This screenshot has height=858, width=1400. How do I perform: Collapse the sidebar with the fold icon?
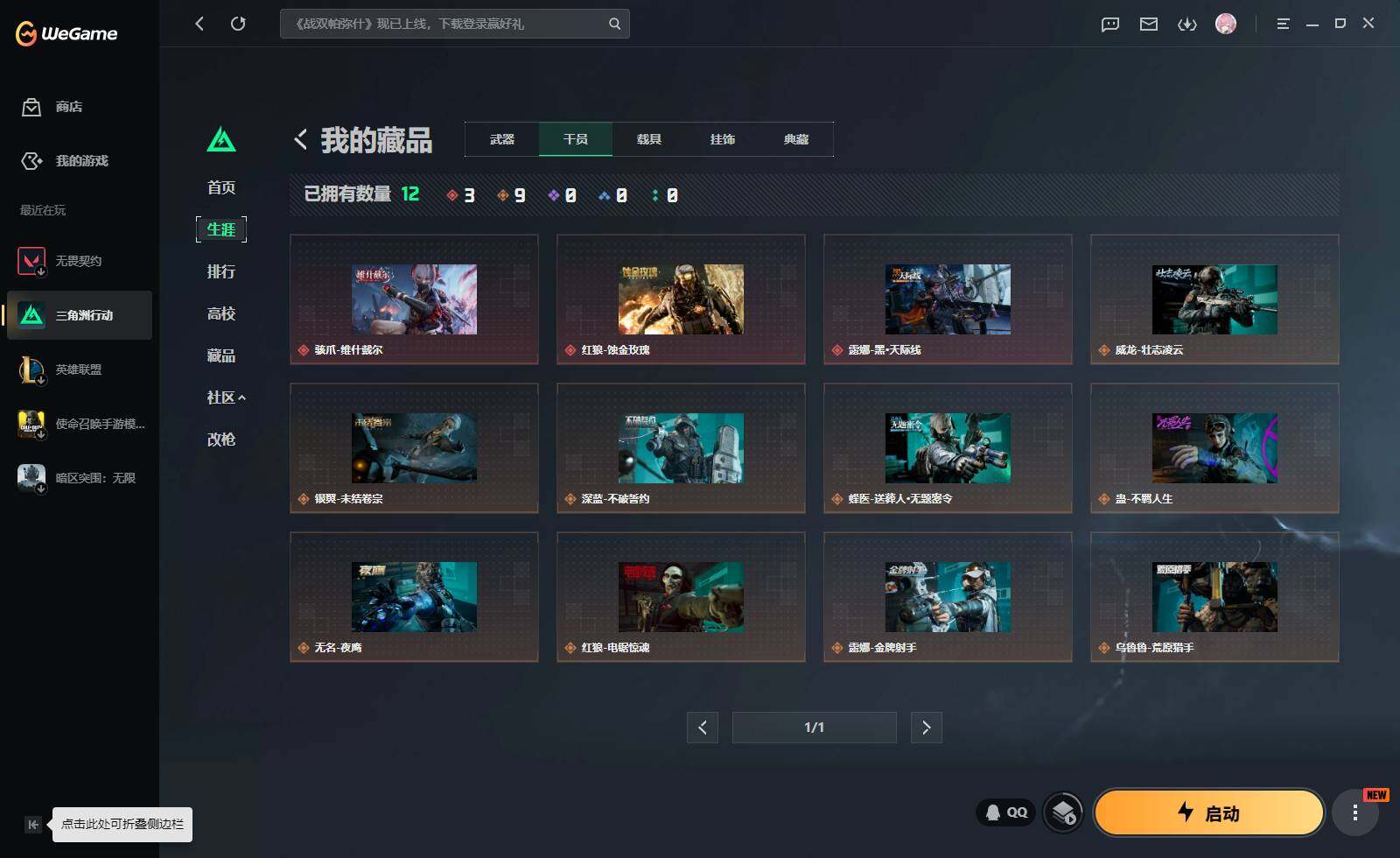[33, 824]
